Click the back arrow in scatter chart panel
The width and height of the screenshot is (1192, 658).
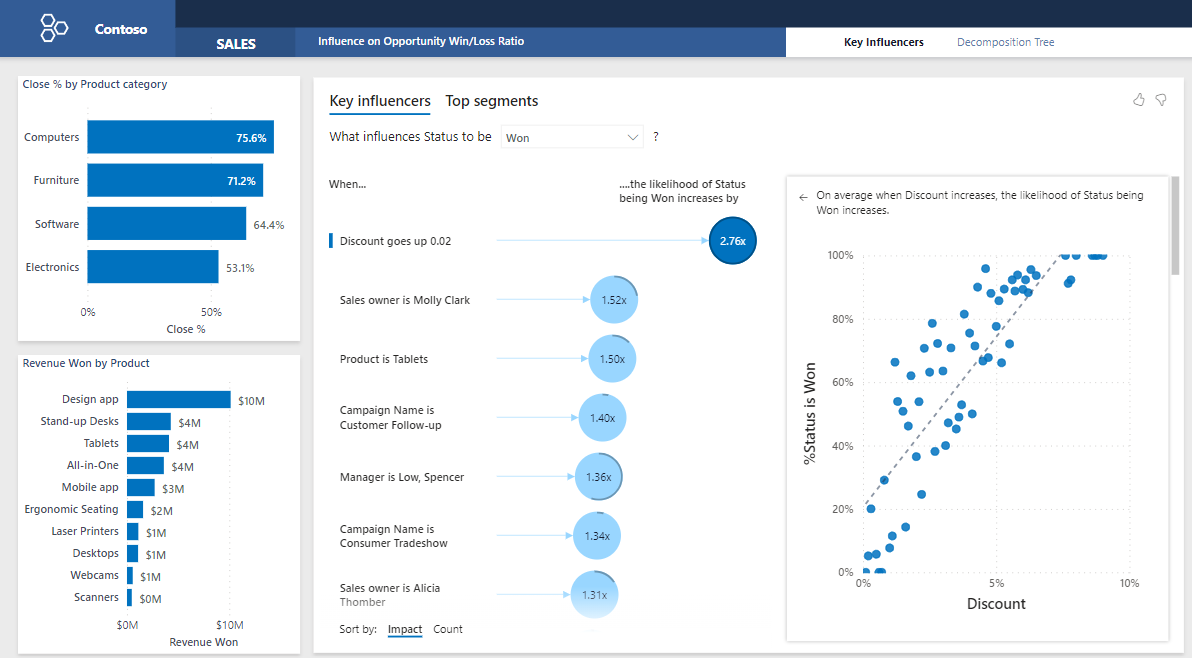803,197
